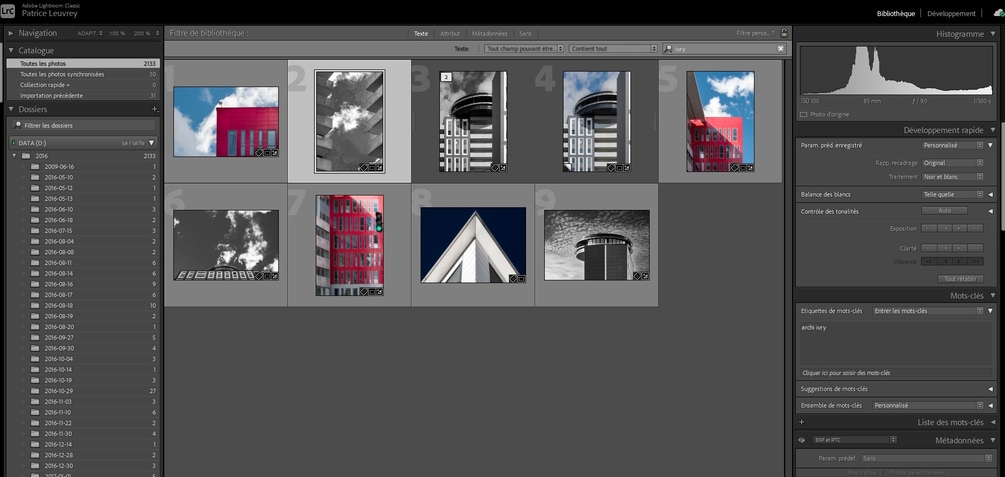Click the stack badge '2' on photo 3

[x=446, y=77]
